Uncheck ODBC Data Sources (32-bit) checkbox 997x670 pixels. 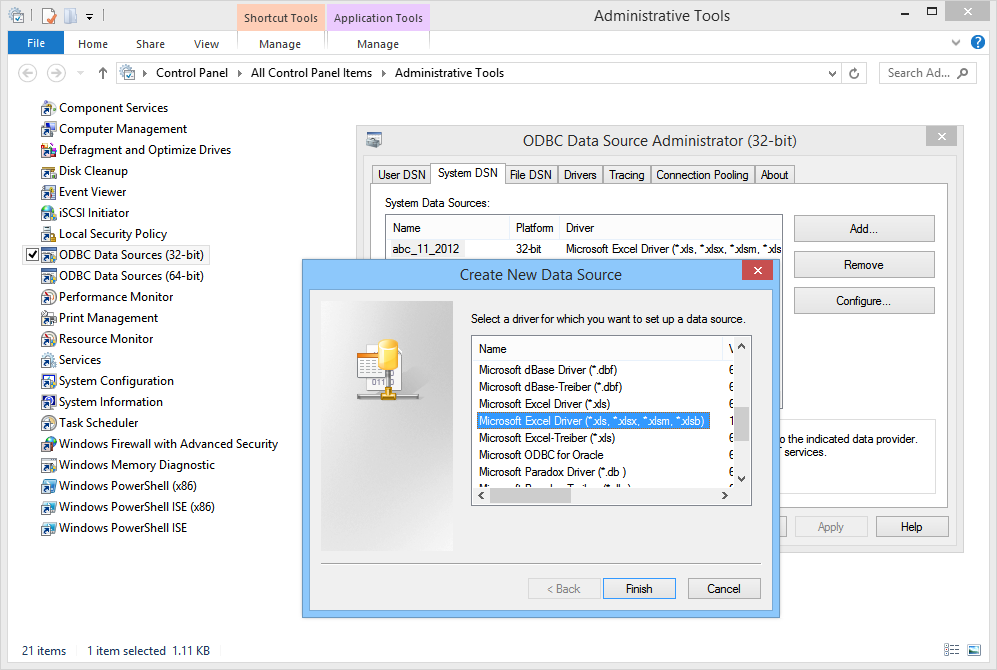pyautogui.click(x=32, y=255)
